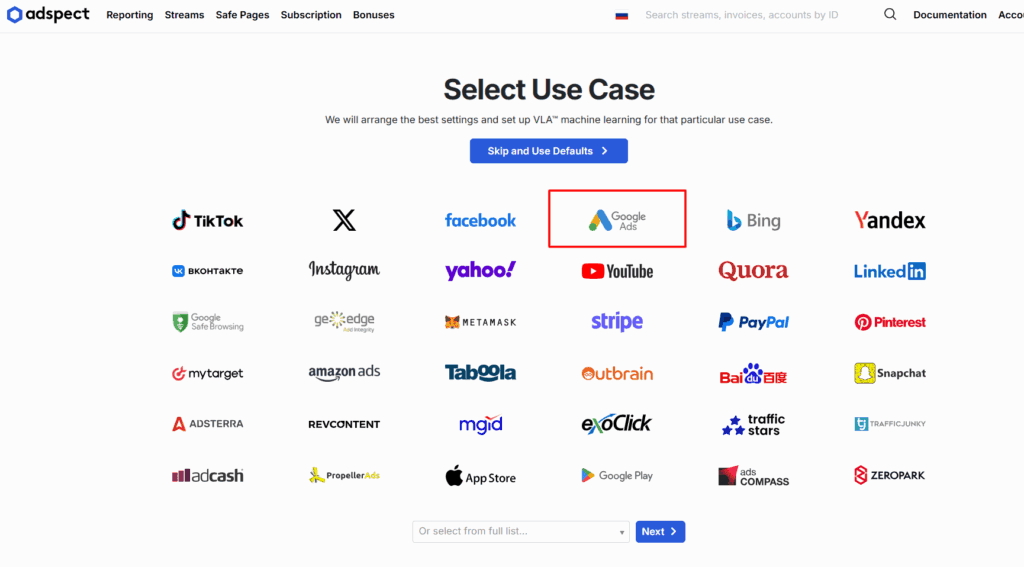The height and width of the screenshot is (567, 1024).
Task: Select the MetaMask fox logo
Action: click(453, 322)
